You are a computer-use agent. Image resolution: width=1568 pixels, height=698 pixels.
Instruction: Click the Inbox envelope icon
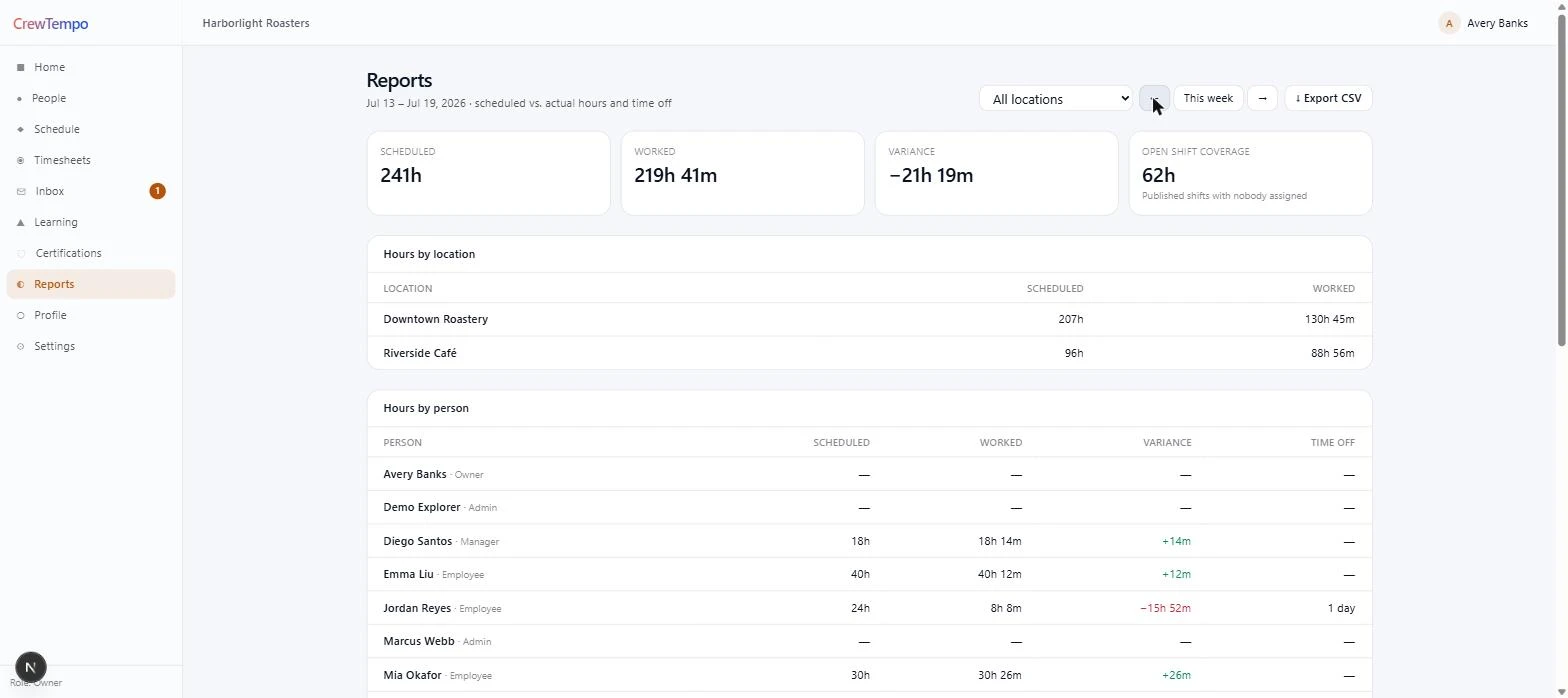point(21,191)
